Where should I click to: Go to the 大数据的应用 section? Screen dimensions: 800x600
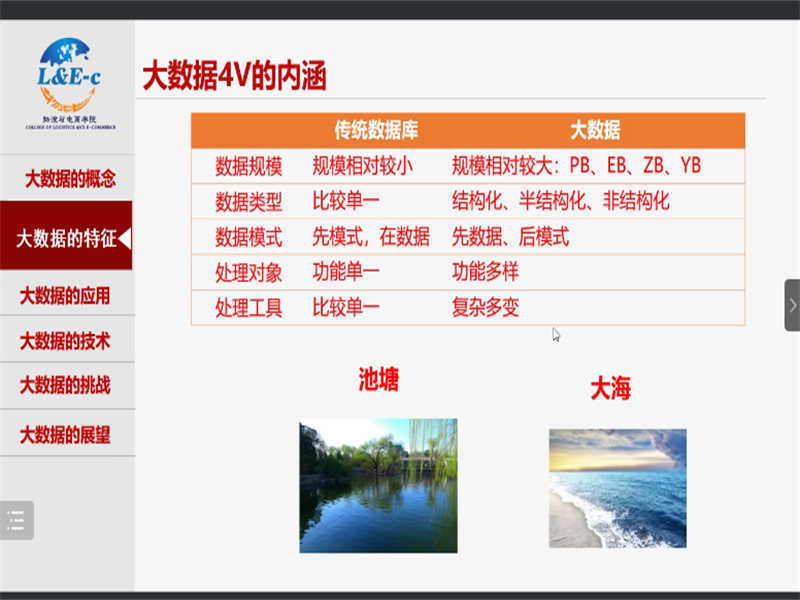click(x=65, y=295)
